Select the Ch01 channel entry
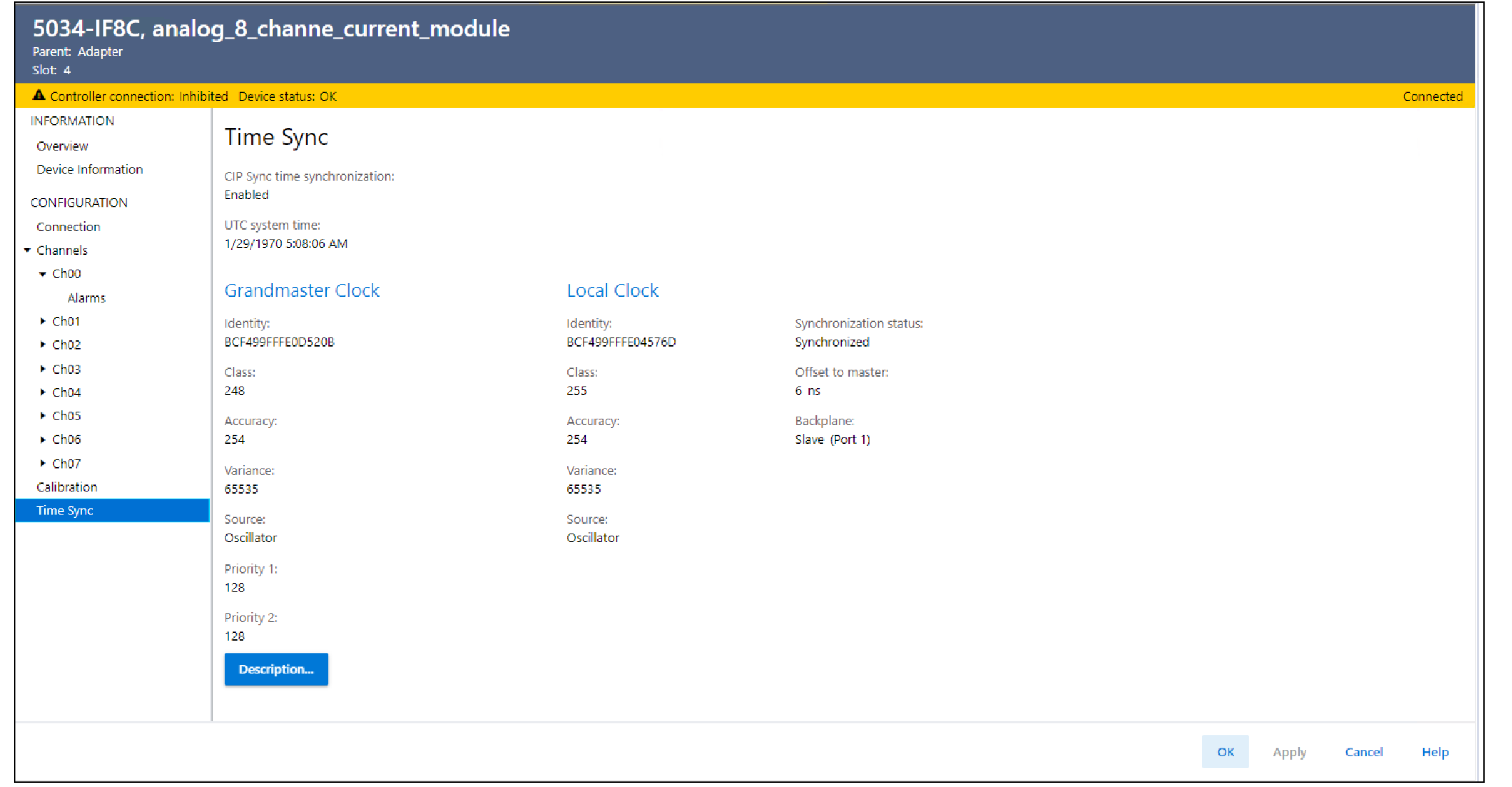This screenshot has width=1512, height=787. pyautogui.click(x=66, y=321)
